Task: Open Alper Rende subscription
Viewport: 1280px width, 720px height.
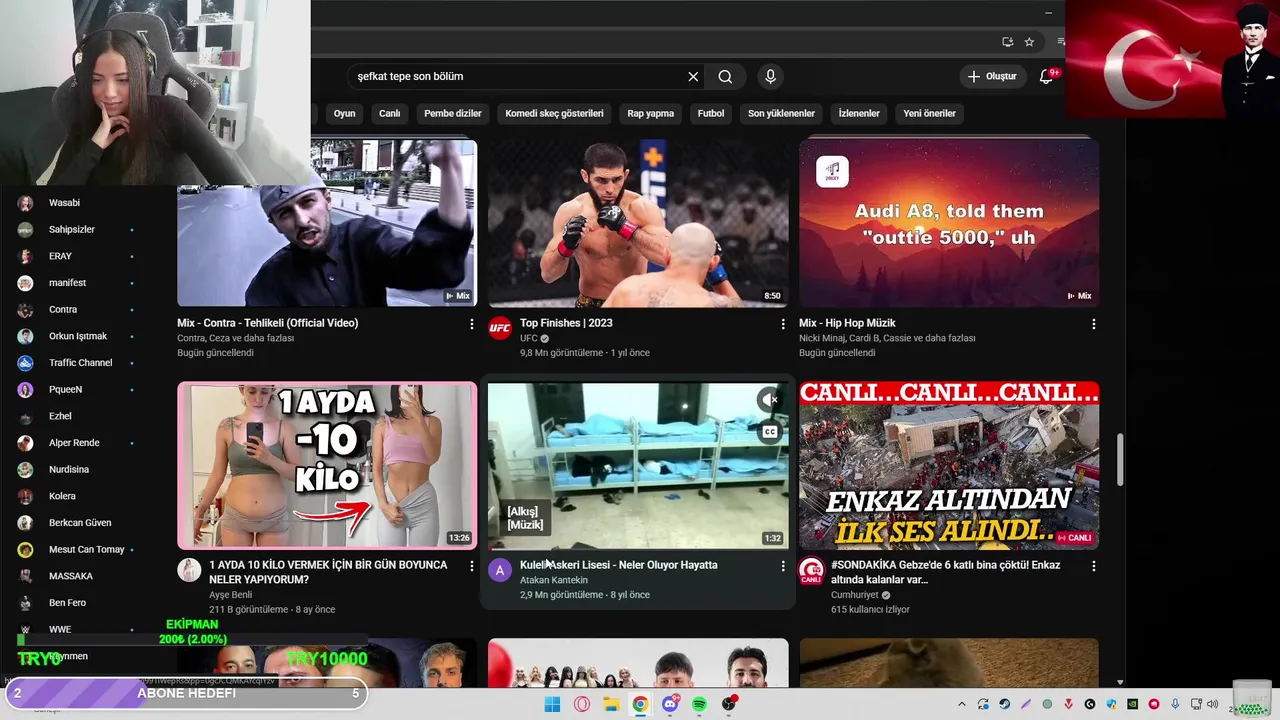Action: [x=76, y=443]
